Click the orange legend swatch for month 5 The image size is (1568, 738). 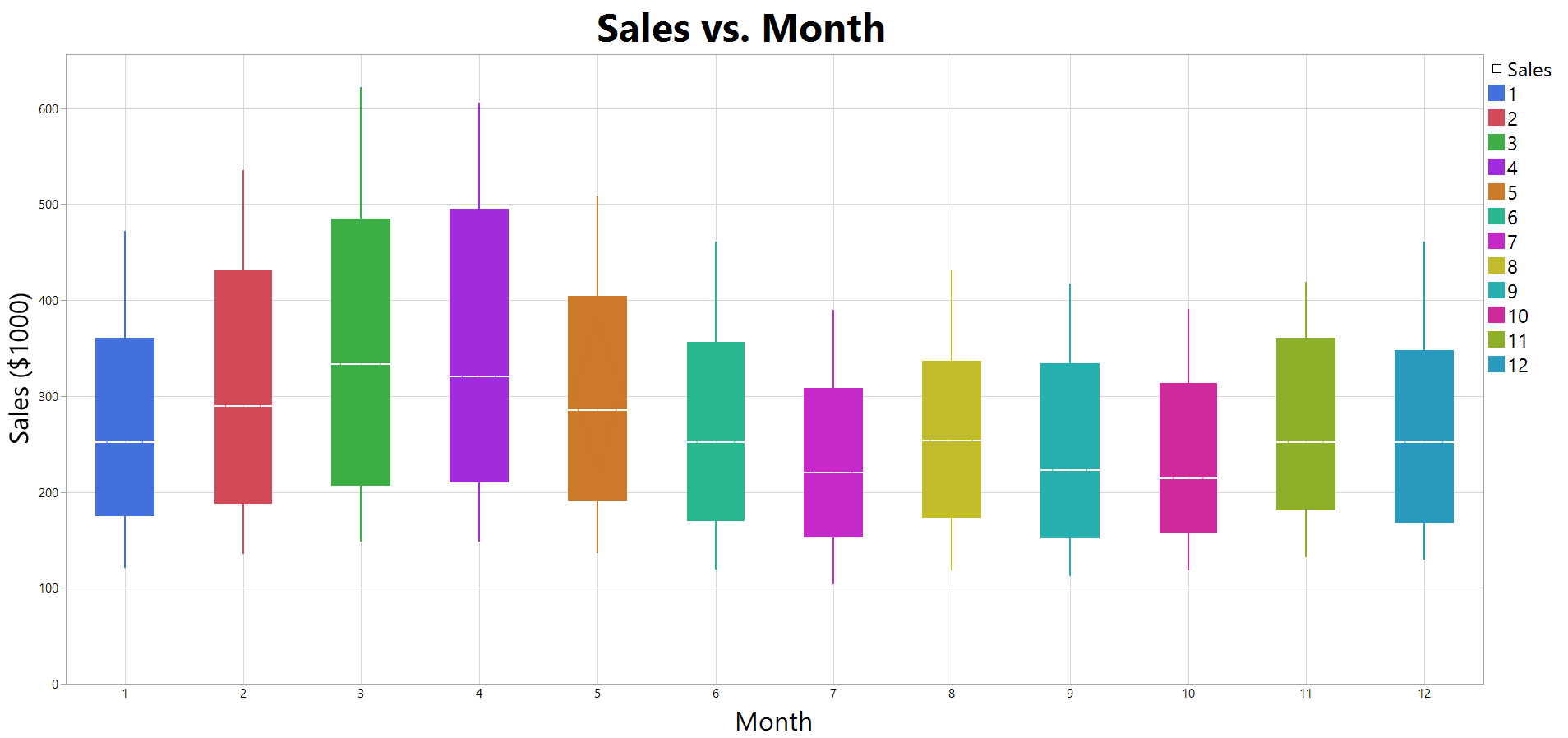point(1497,192)
